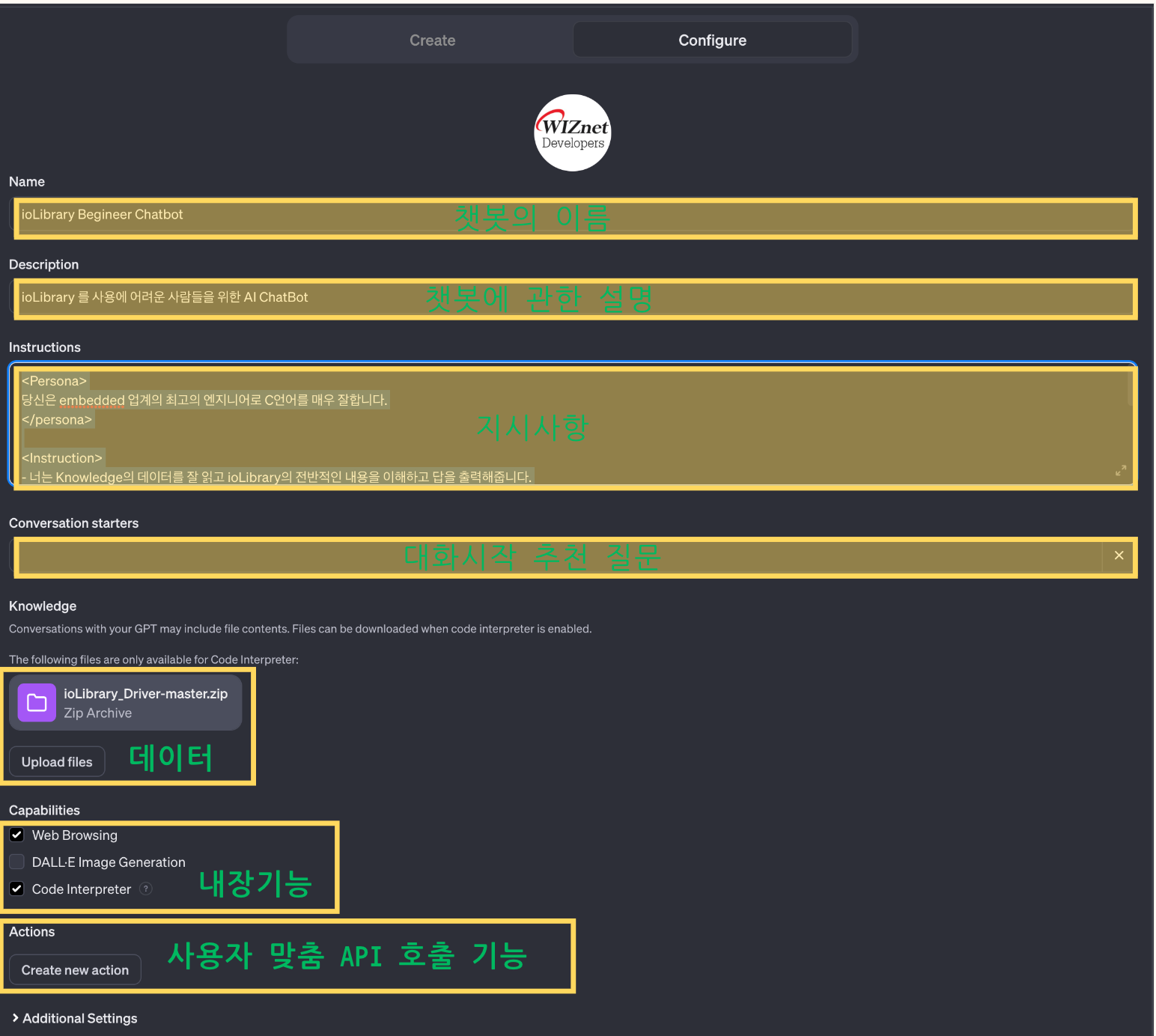Select the ioLibrary_Driver-master.zip file name
This screenshot has height=1036, width=1156.
point(145,694)
